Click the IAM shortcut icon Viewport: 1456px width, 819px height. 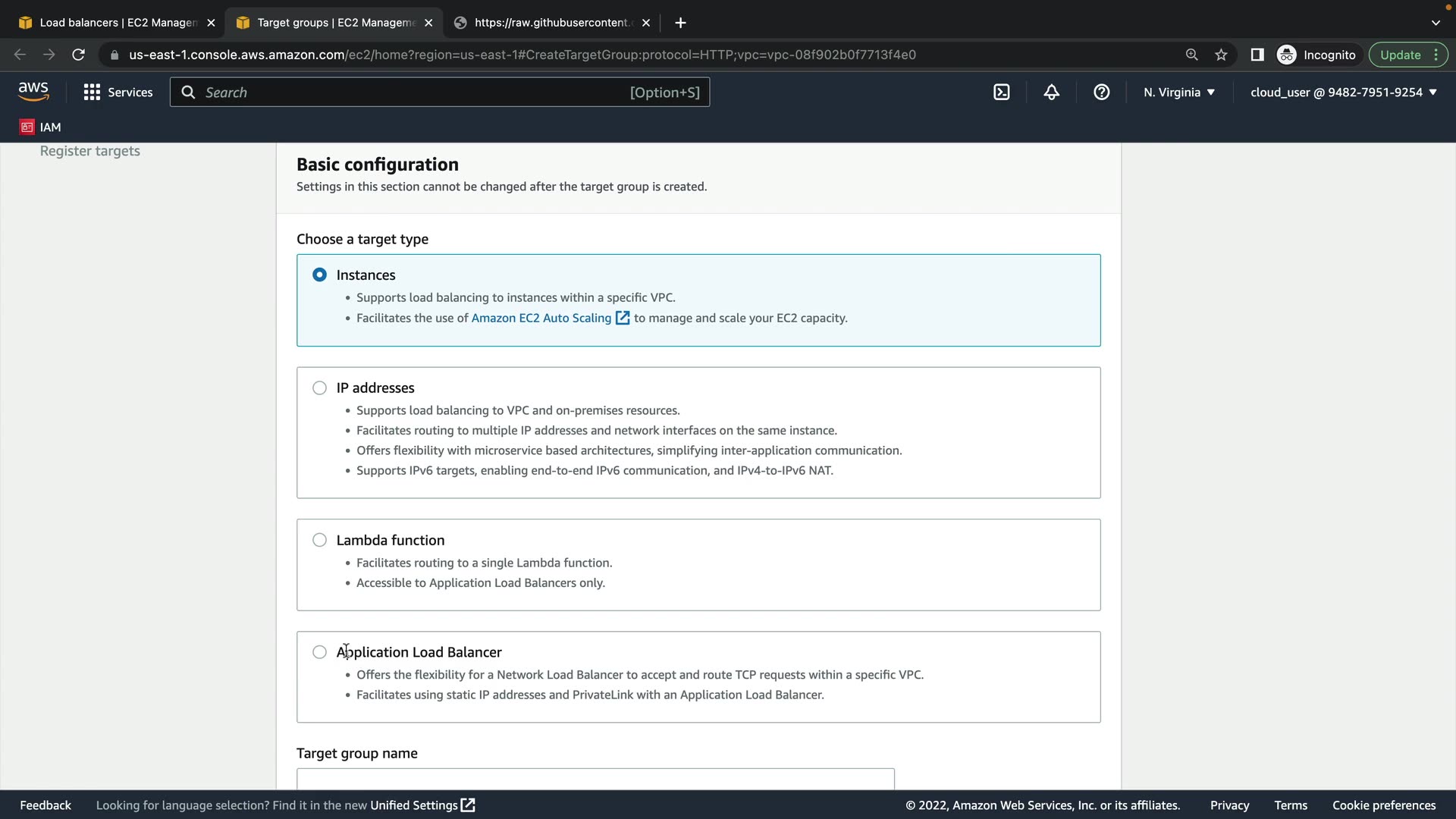coord(27,127)
